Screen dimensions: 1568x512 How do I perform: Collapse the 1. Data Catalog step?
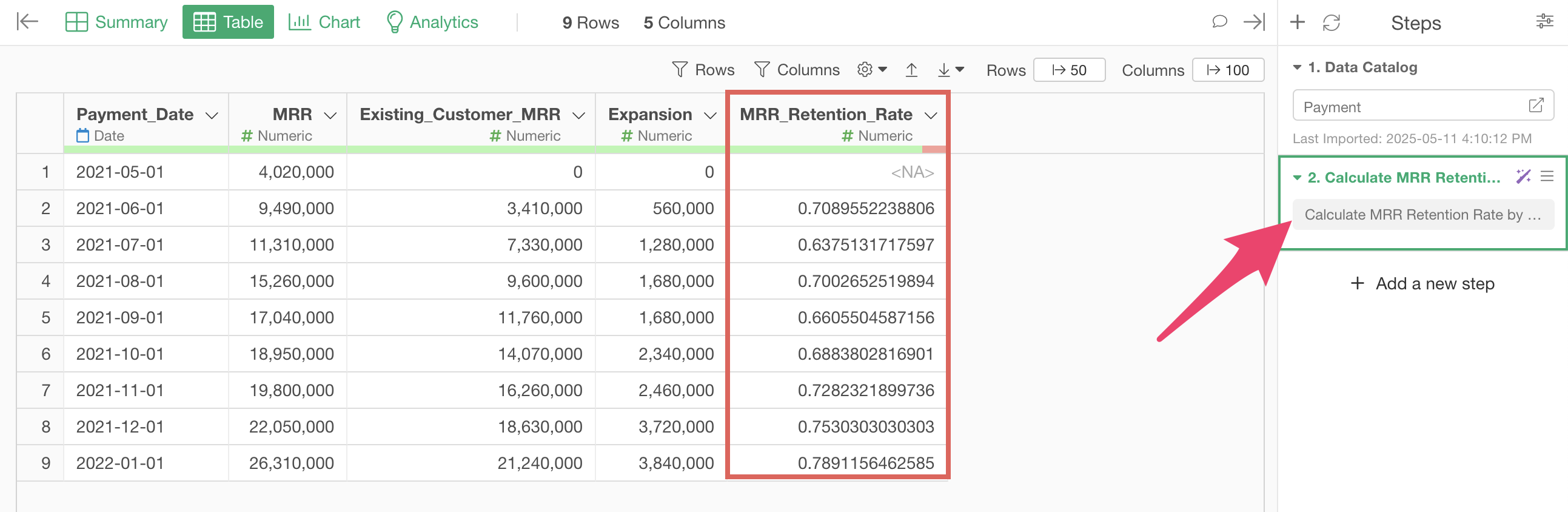click(x=1297, y=67)
